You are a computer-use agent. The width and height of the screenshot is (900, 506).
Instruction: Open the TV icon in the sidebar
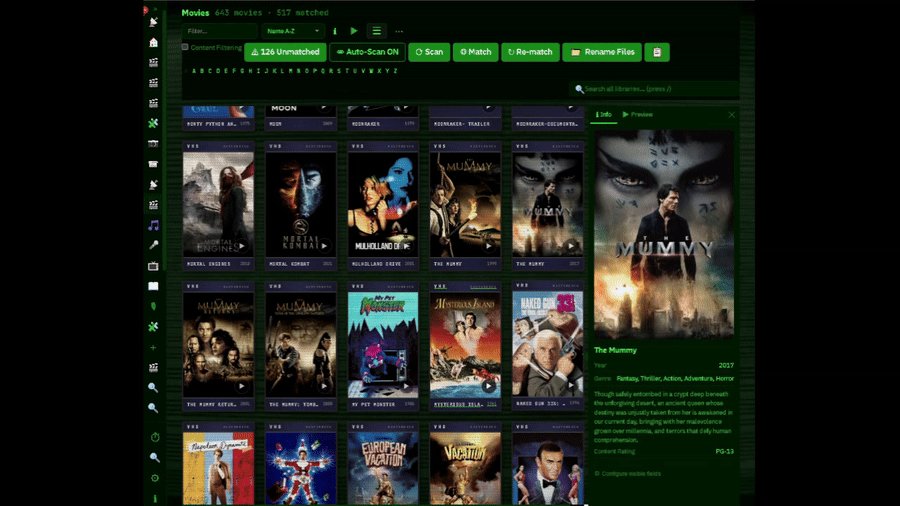coord(153,266)
